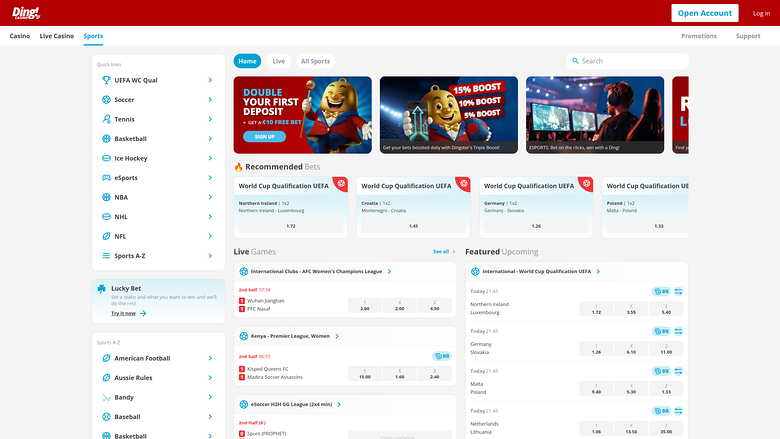
Task: Click the Basketball icon in Quick links
Action: [106, 139]
